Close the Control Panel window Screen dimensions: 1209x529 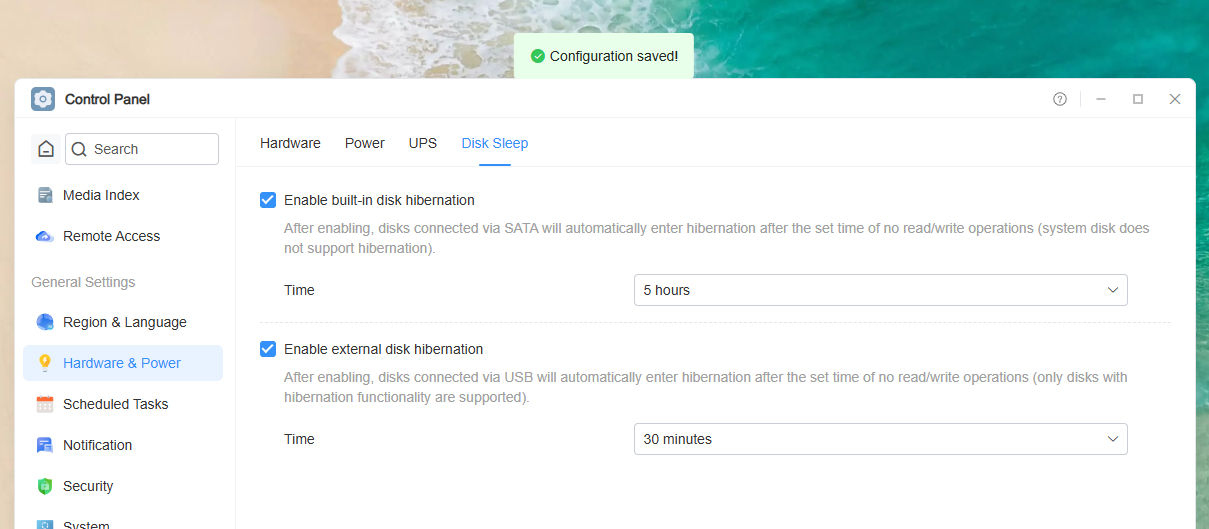[1175, 99]
